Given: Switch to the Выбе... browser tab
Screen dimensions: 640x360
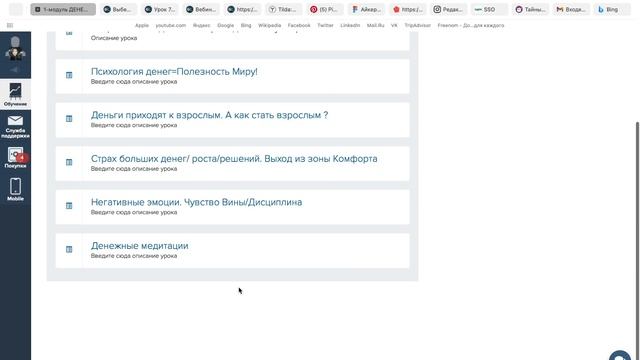Looking at the screenshot, I should pyautogui.click(x=119, y=9).
